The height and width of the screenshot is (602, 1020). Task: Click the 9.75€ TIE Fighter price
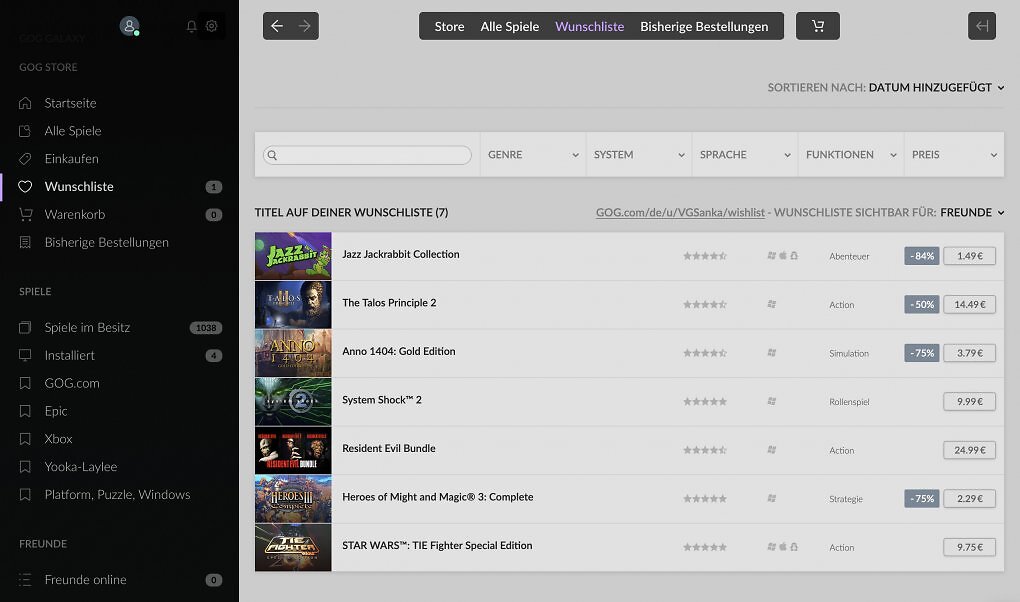tap(969, 547)
